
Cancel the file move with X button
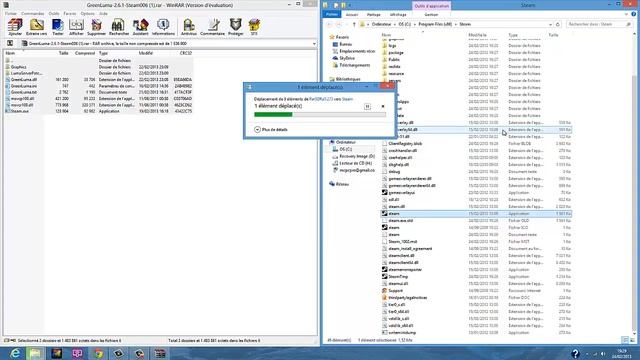point(383,106)
